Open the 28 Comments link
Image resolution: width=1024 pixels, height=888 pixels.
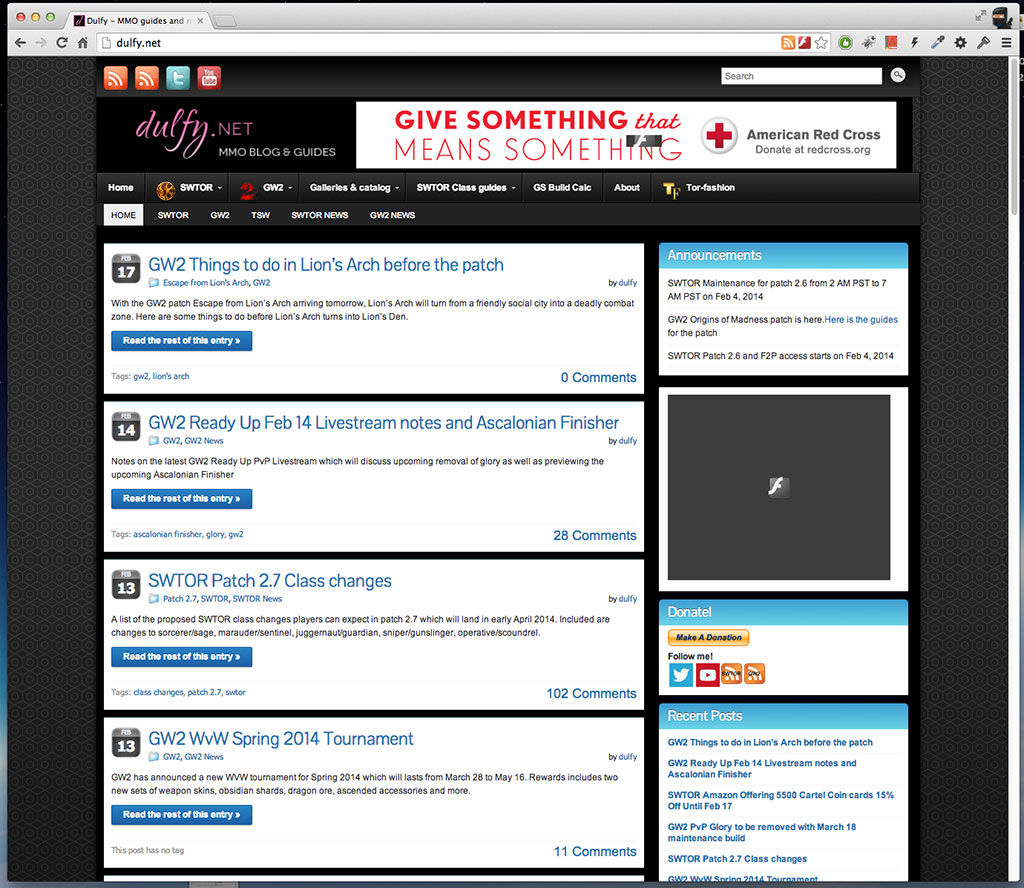(595, 535)
